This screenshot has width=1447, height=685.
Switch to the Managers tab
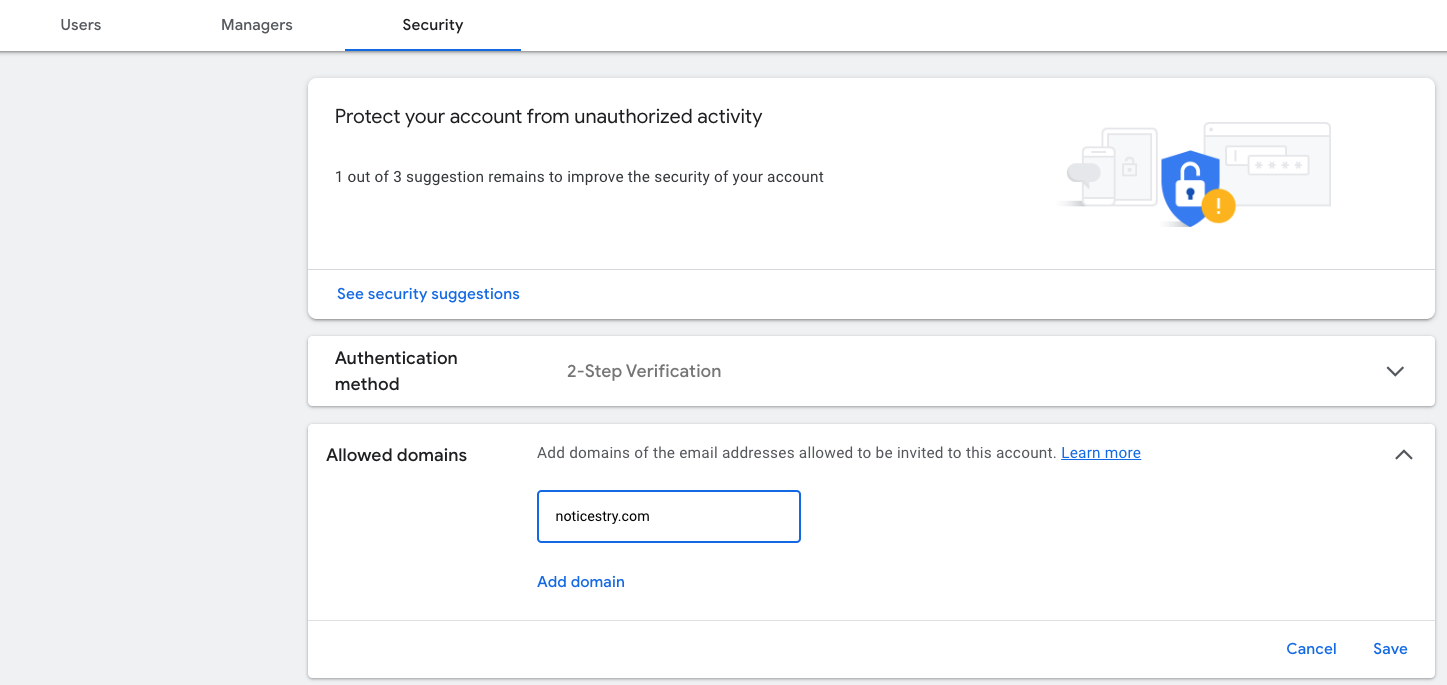coord(257,25)
